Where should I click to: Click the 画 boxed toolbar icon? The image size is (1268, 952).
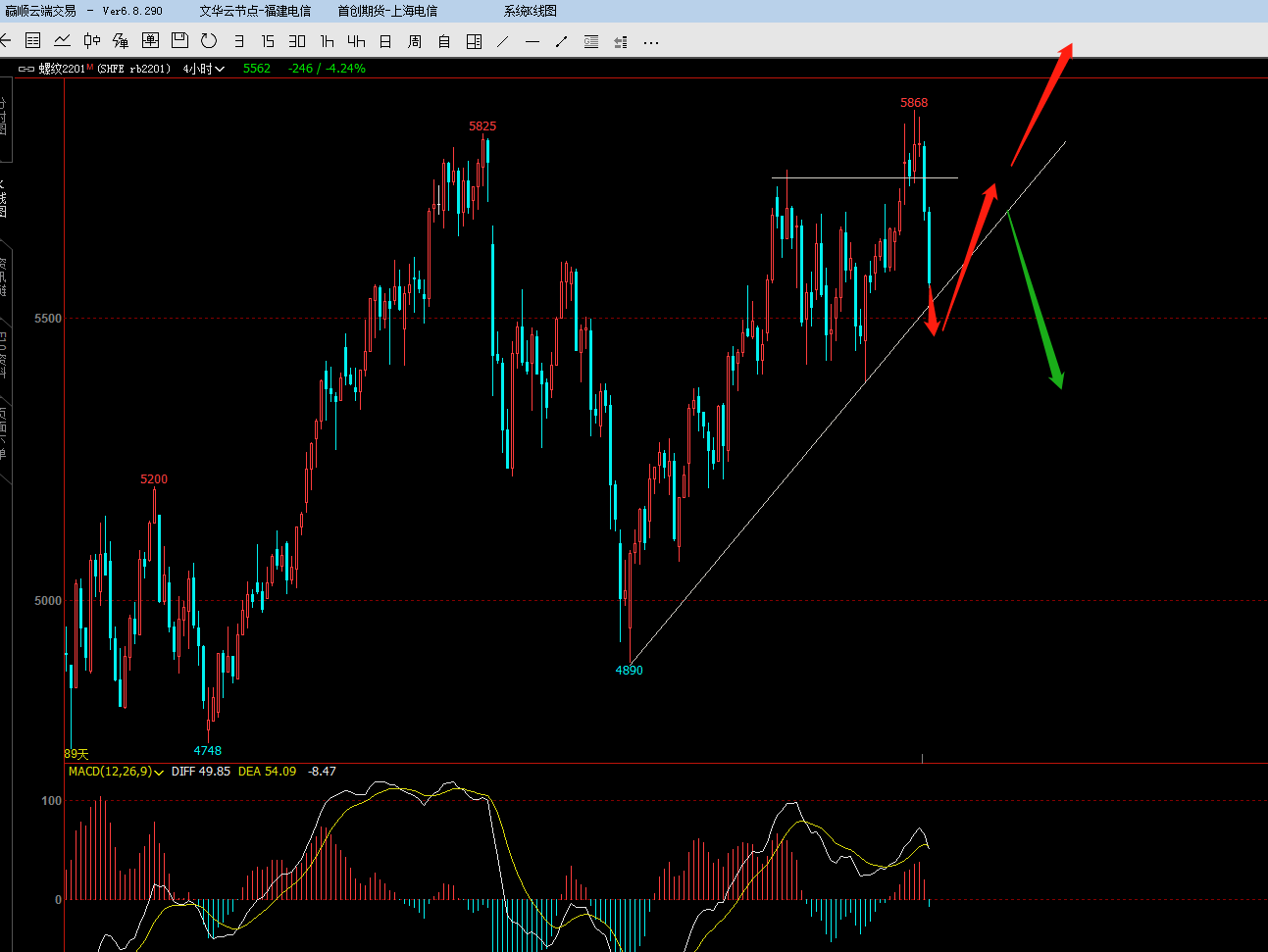pyautogui.click(x=150, y=41)
